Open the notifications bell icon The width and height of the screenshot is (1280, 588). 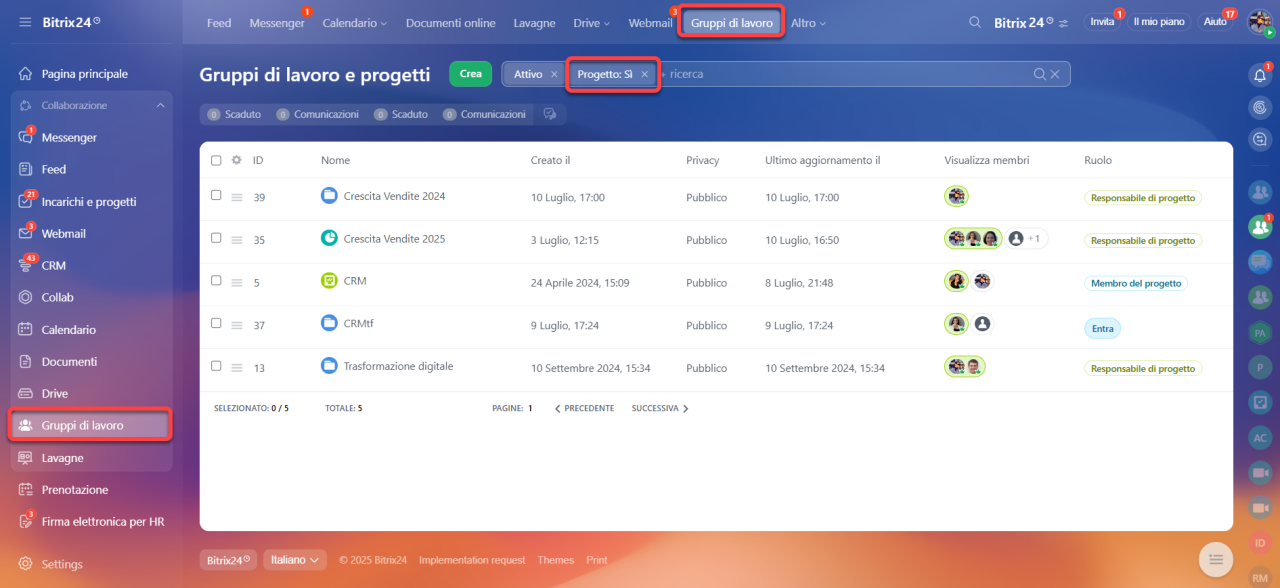coord(1260,75)
